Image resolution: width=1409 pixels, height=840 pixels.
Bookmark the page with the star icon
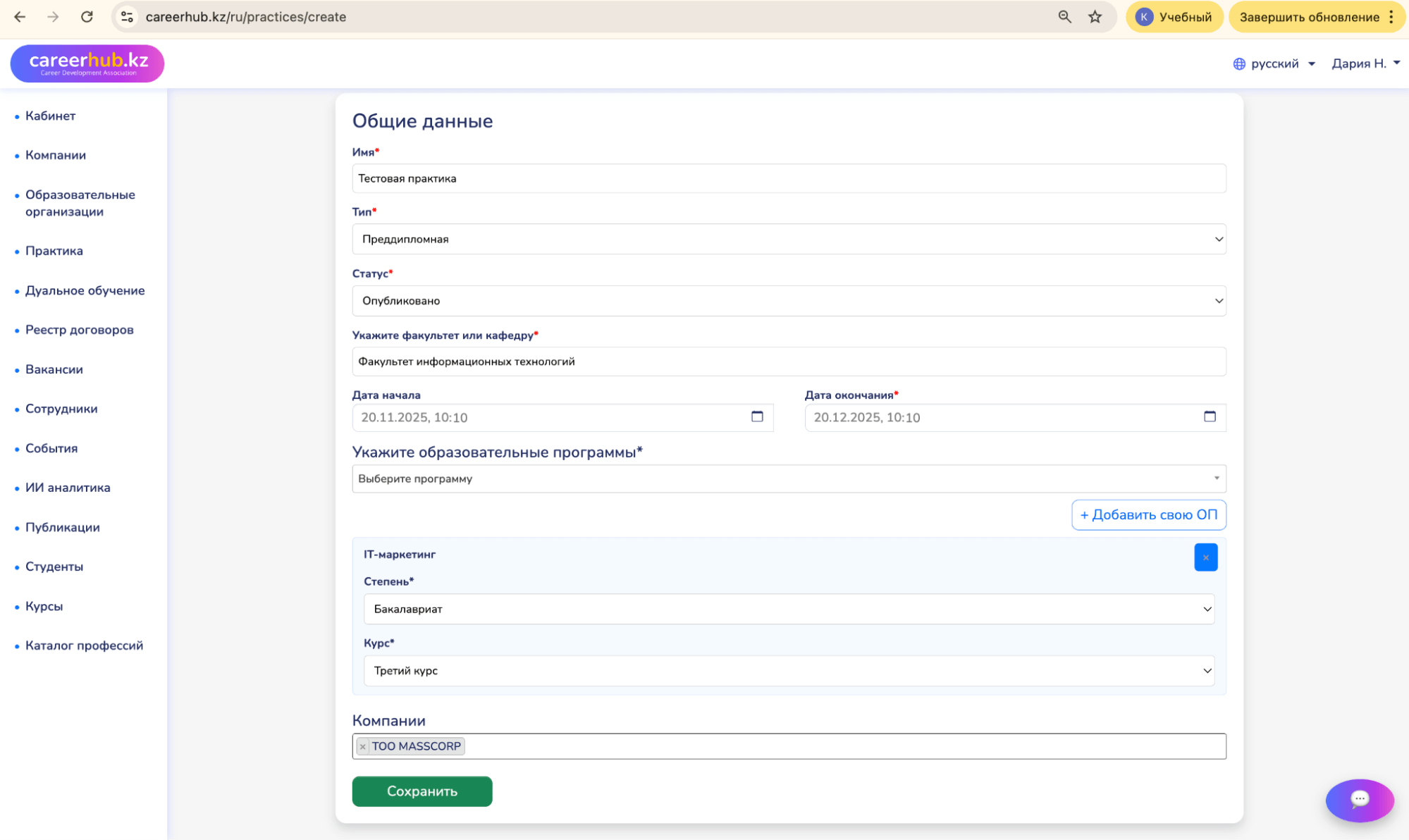[x=1095, y=17]
